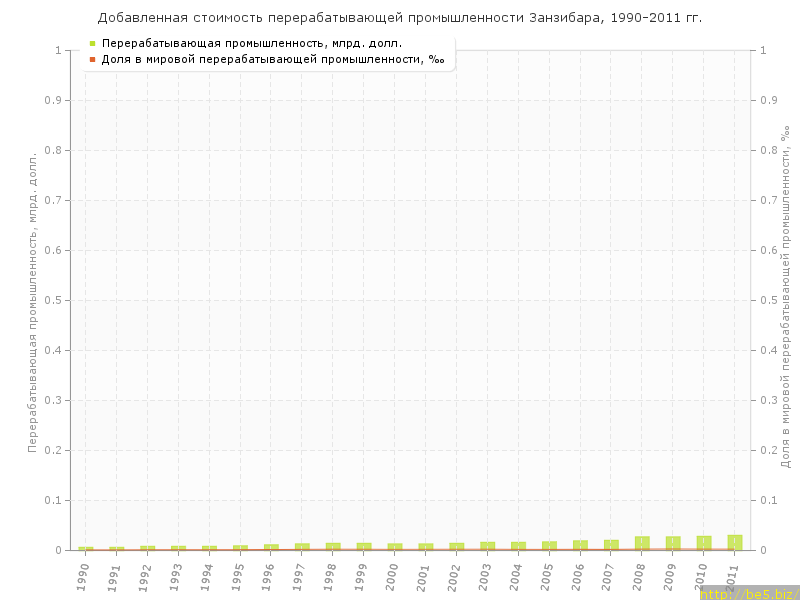This screenshot has height=600, width=800.
Task: Select the bar for year 2003
Action: 488,546
